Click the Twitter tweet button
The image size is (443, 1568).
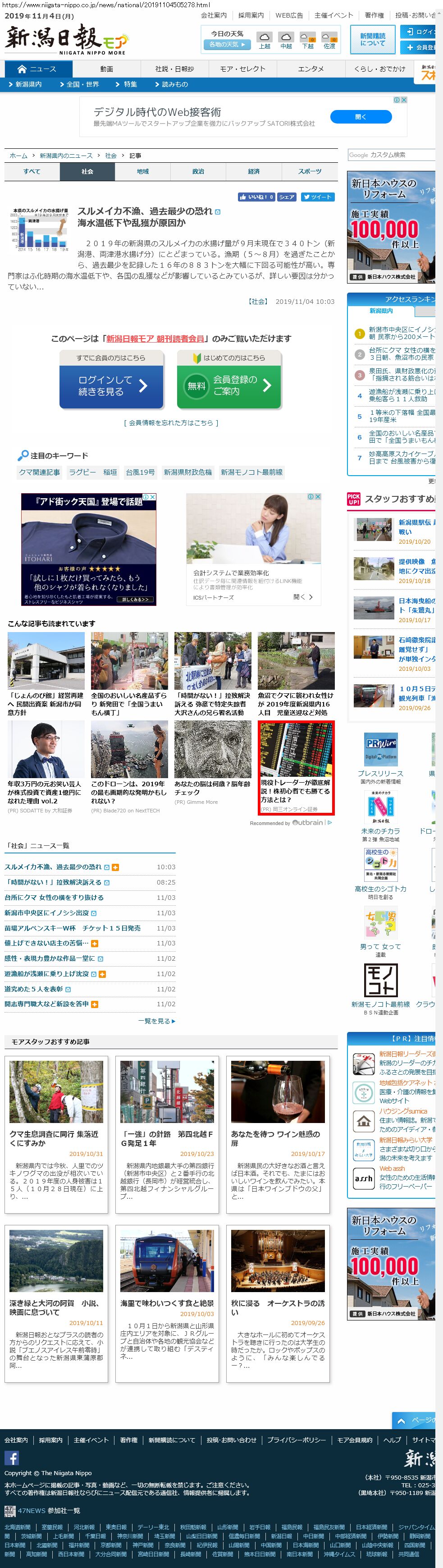point(317,197)
